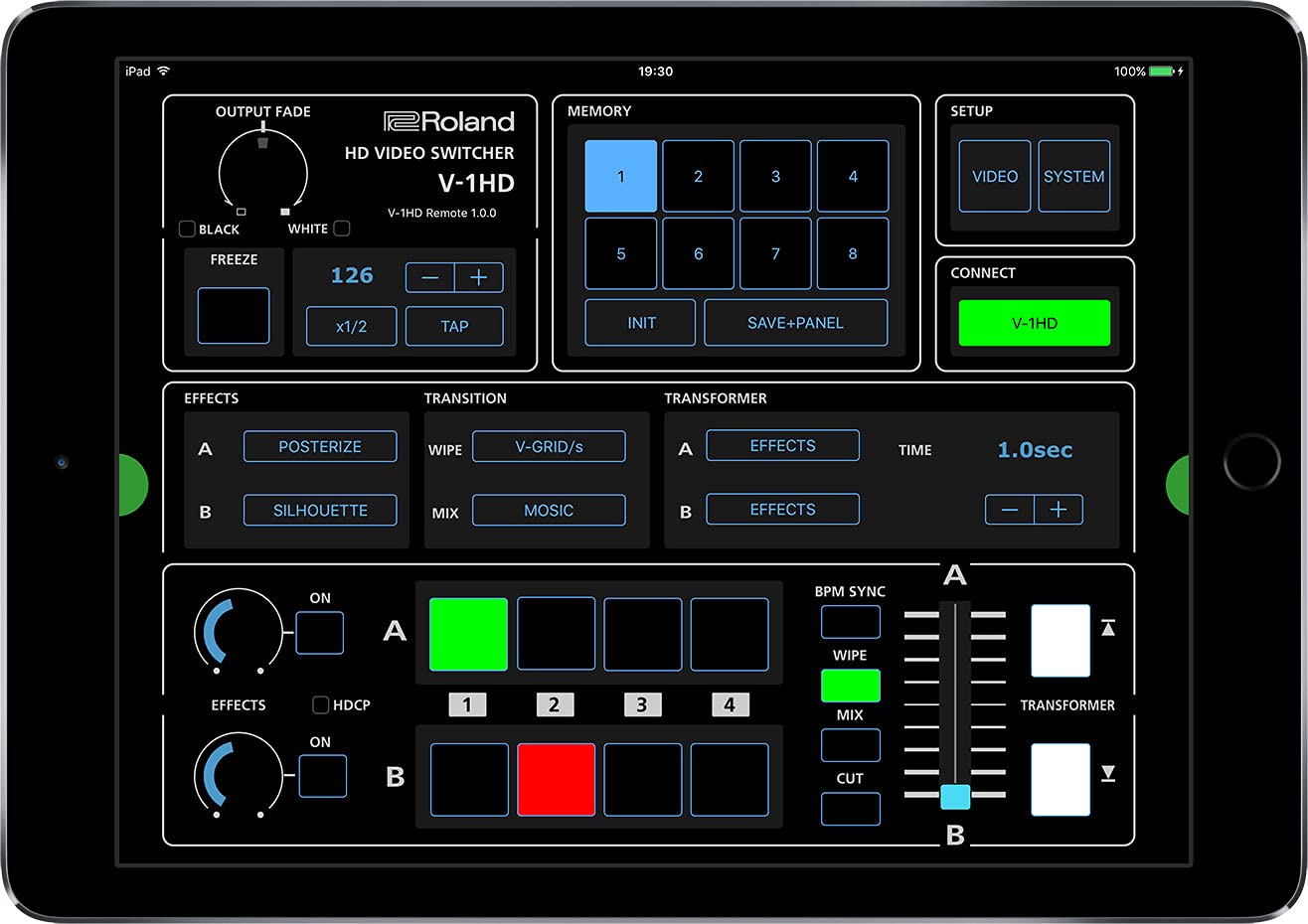Click the OUTPUT FADE knob

click(263, 172)
